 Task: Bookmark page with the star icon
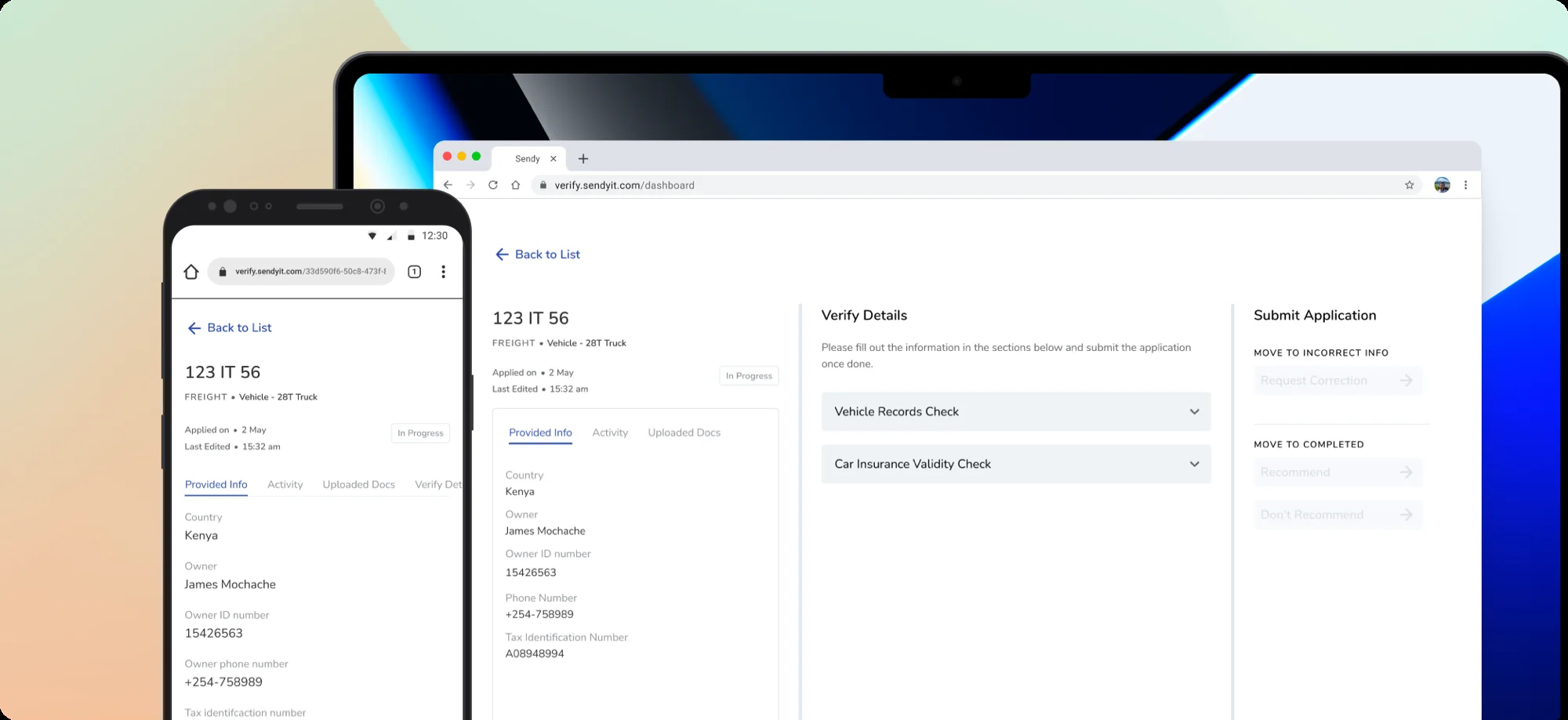click(x=1410, y=185)
